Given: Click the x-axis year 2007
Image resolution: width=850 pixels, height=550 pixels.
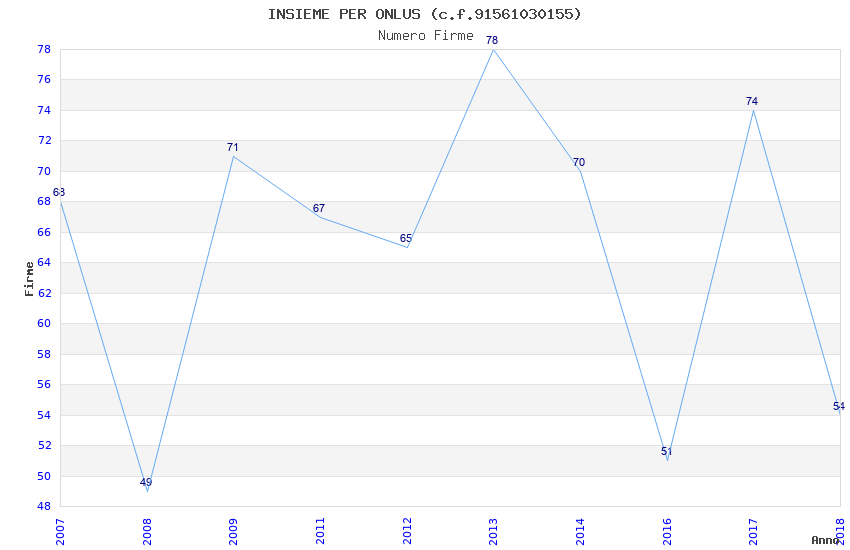Looking at the screenshot, I should point(60,532).
